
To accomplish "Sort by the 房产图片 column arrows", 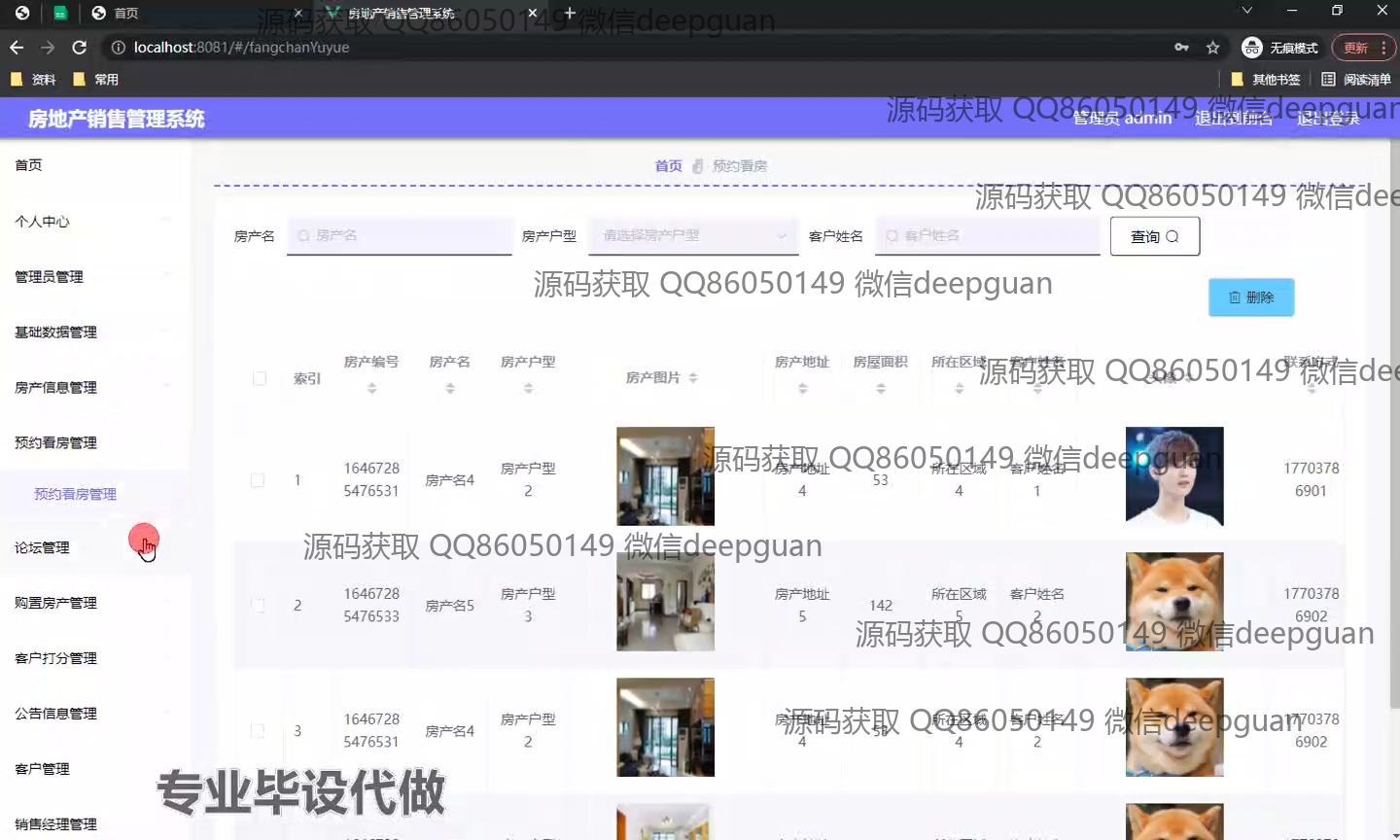I will [693, 377].
